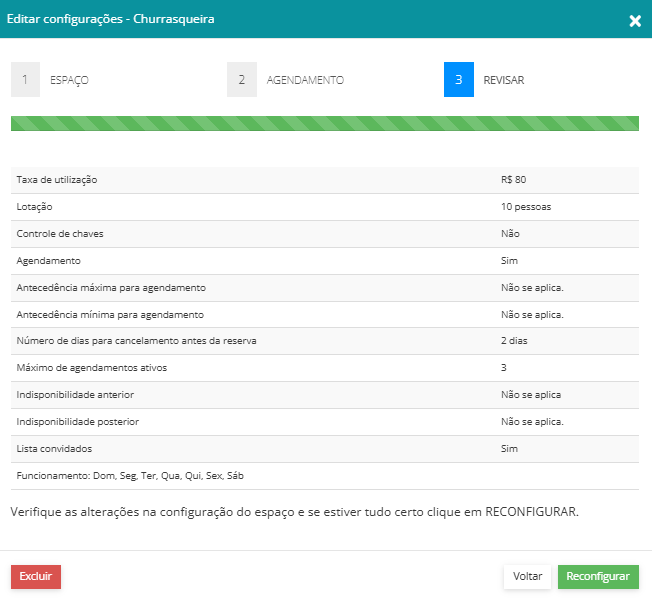Viewport: 652px width, 600px height.
Task: Go to step 1 number box
Action: pyautogui.click(x=25, y=79)
